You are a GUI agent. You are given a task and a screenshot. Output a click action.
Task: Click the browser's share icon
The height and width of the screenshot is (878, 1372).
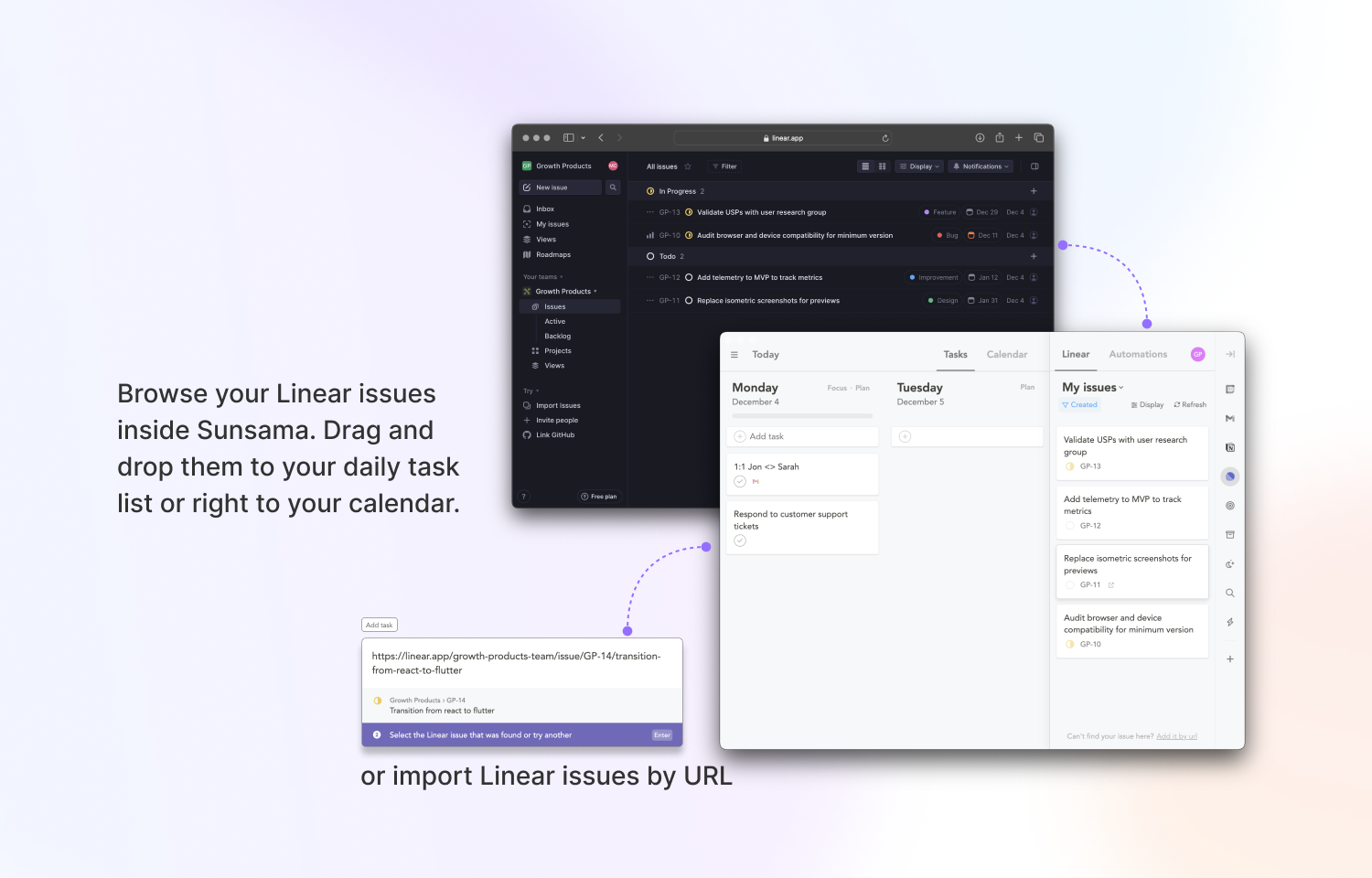pos(1000,138)
